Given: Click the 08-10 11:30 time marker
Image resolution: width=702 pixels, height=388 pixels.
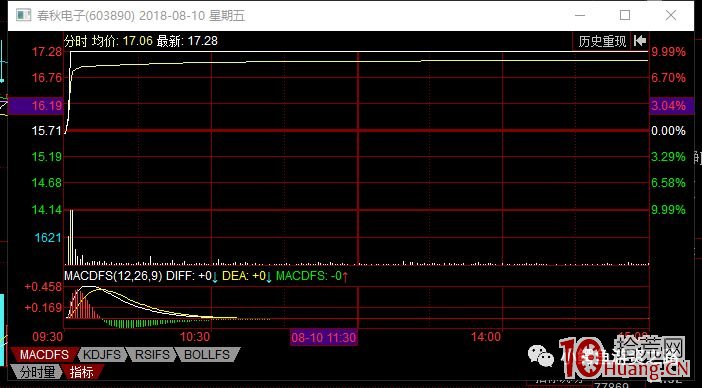Looking at the screenshot, I should [x=324, y=337].
